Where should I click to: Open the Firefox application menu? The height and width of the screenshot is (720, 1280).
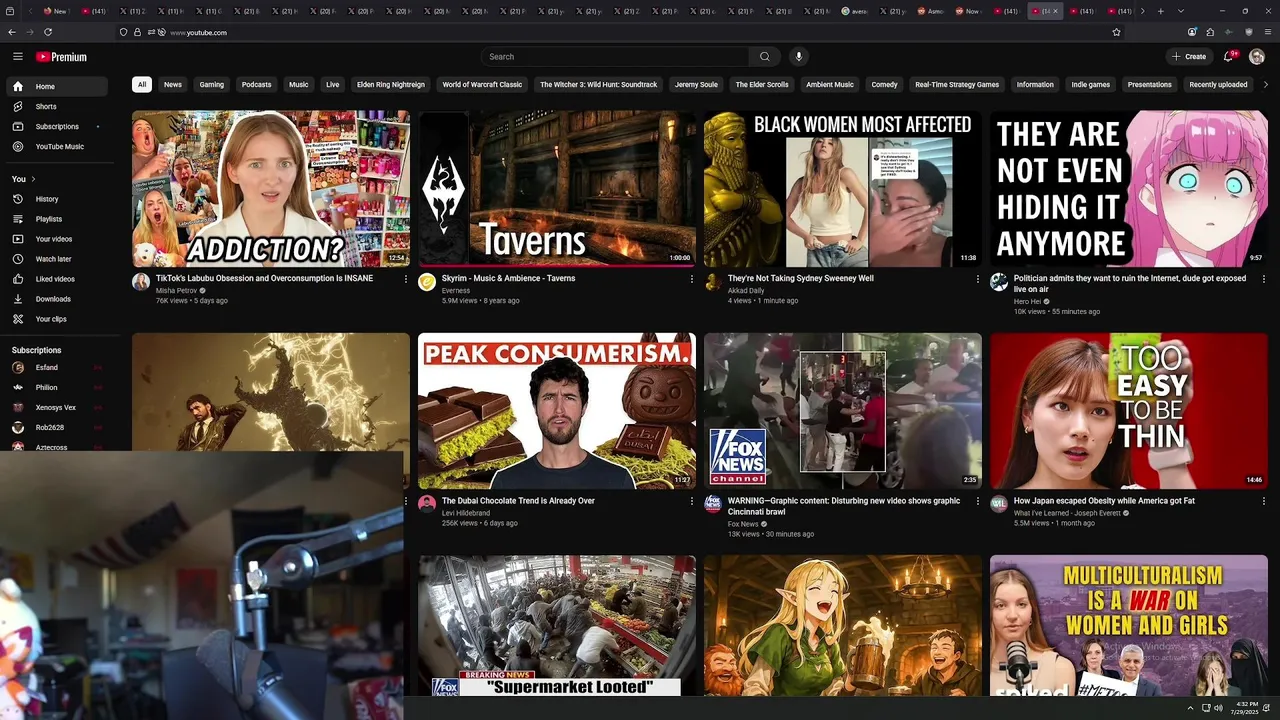pyautogui.click(x=1266, y=32)
